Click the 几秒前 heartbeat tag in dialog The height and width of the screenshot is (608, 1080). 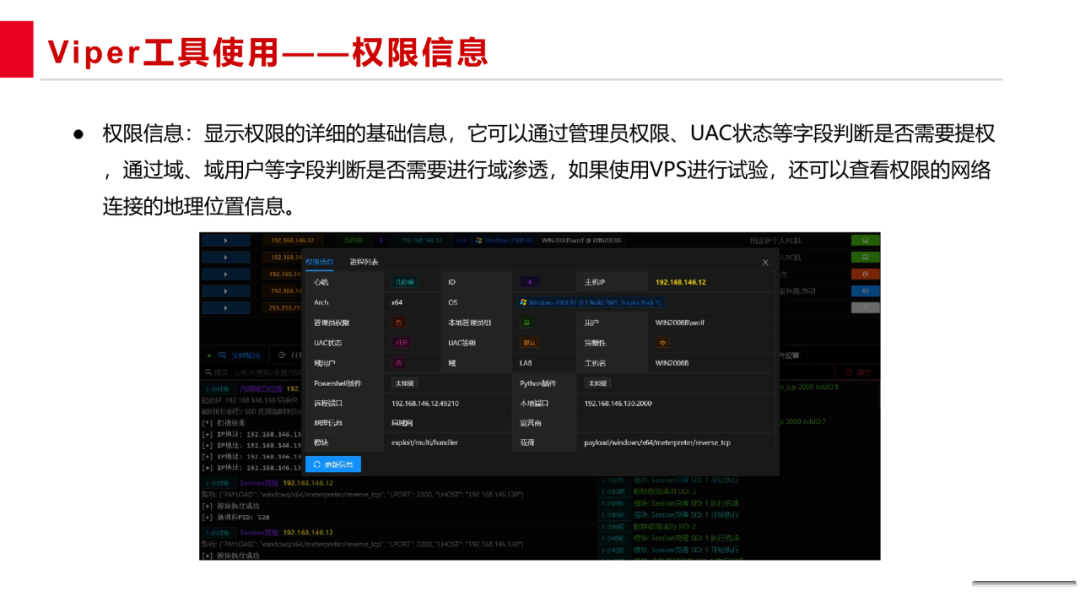click(404, 282)
